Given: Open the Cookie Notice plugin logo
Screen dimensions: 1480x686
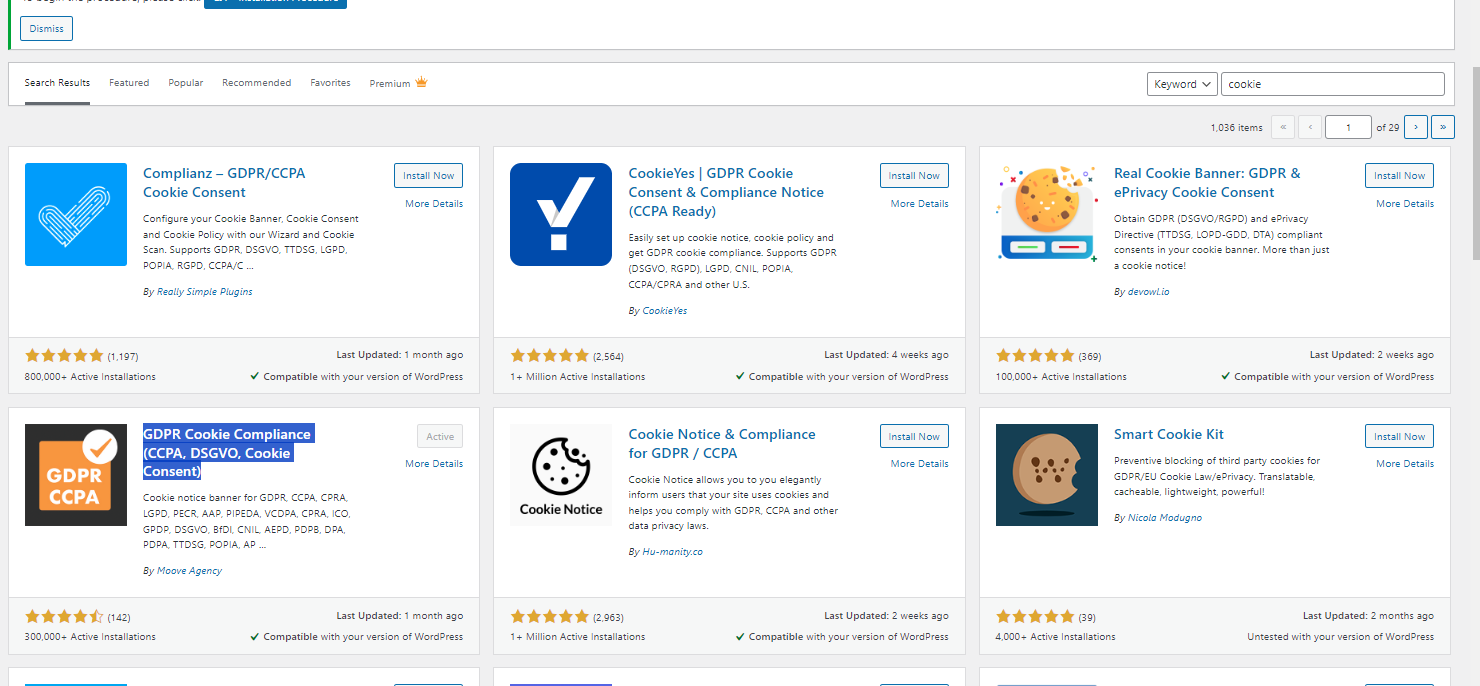Looking at the screenshot, I should click(x=561, y=475).
